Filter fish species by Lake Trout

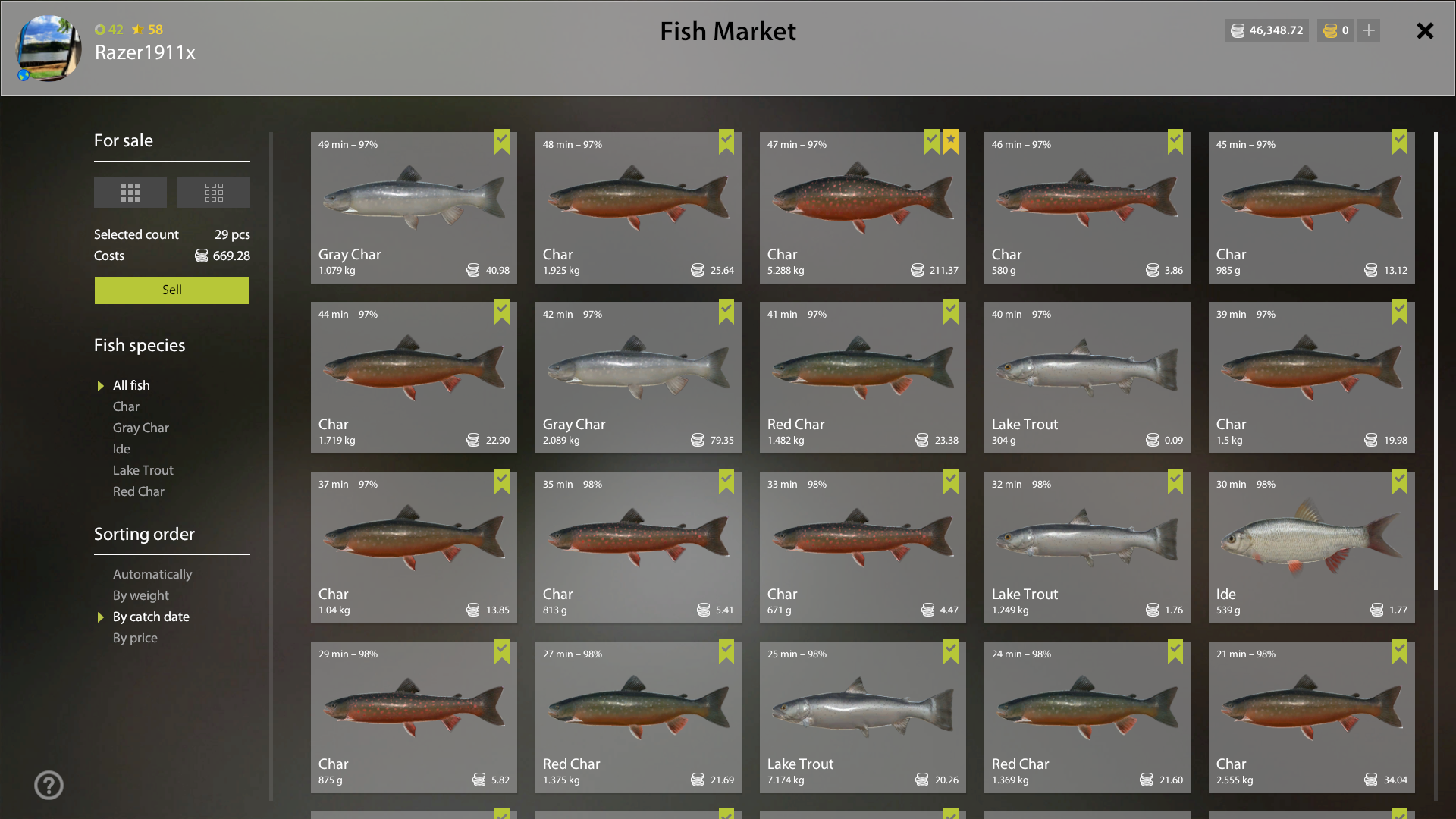coord(143,470)
